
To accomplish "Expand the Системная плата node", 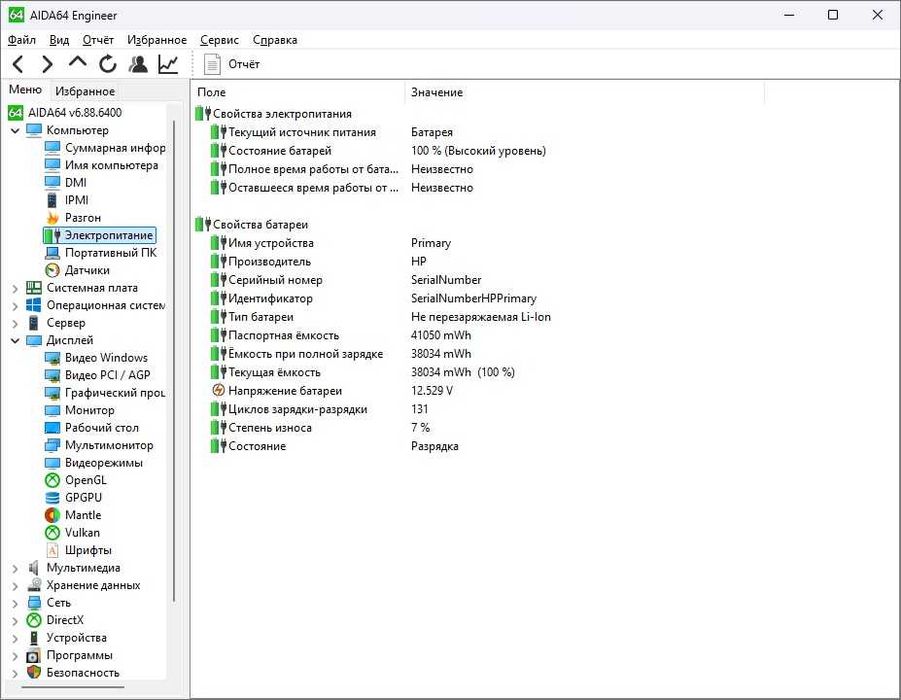I will pos(15,289).
